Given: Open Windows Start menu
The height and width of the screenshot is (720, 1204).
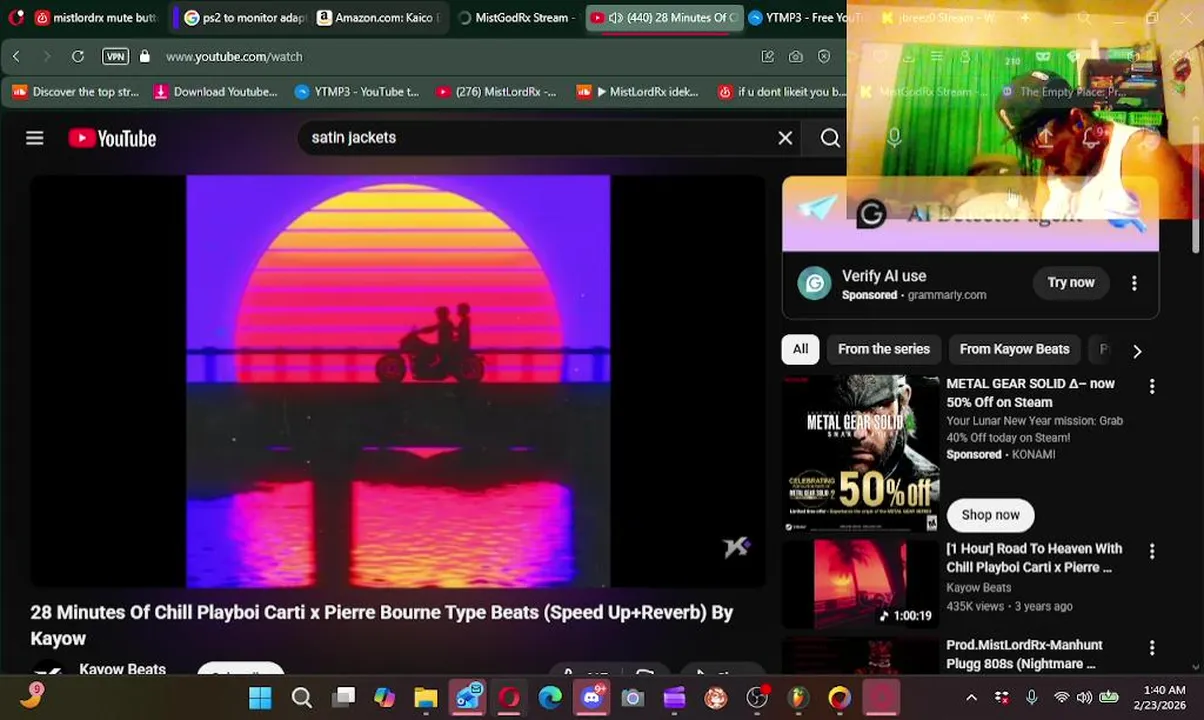Looking at the screenshot, I should 260,697.
